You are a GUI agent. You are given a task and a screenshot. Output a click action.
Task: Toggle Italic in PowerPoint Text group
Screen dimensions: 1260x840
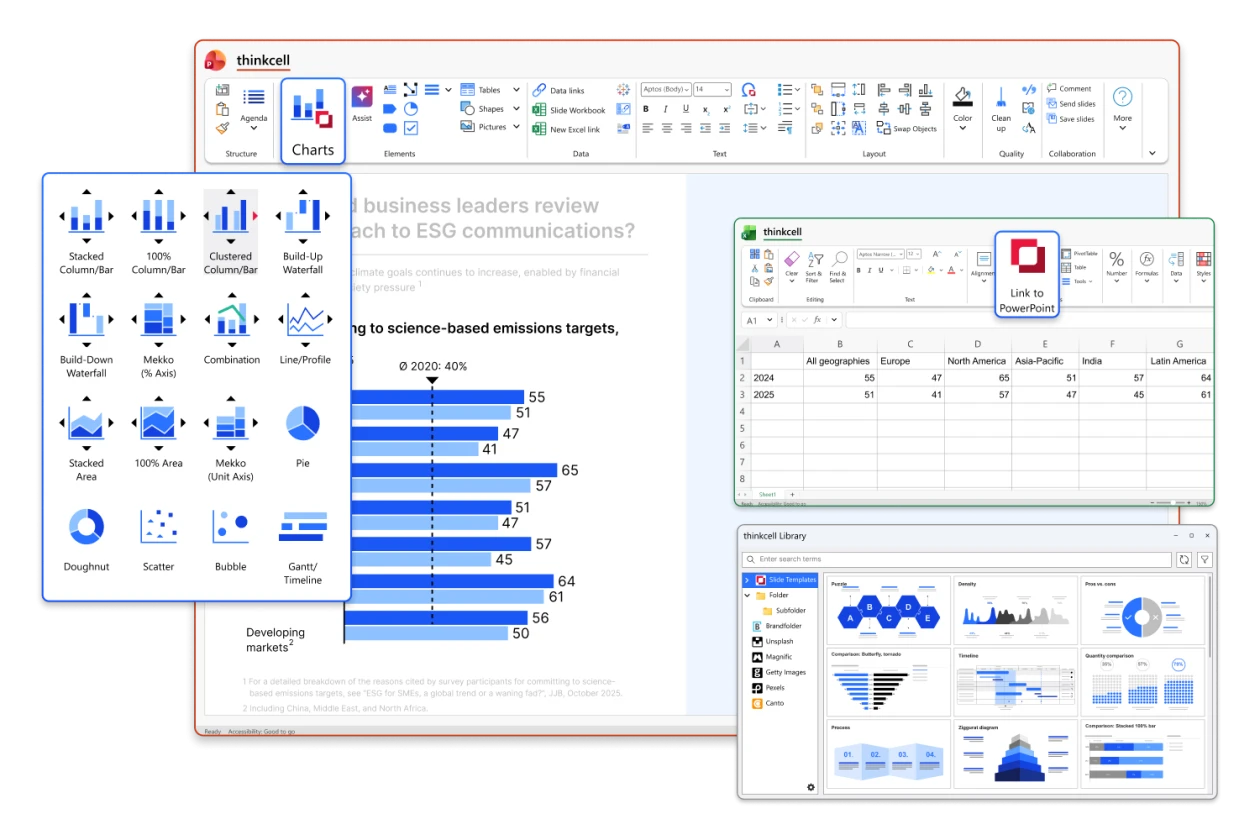point(665,109)
